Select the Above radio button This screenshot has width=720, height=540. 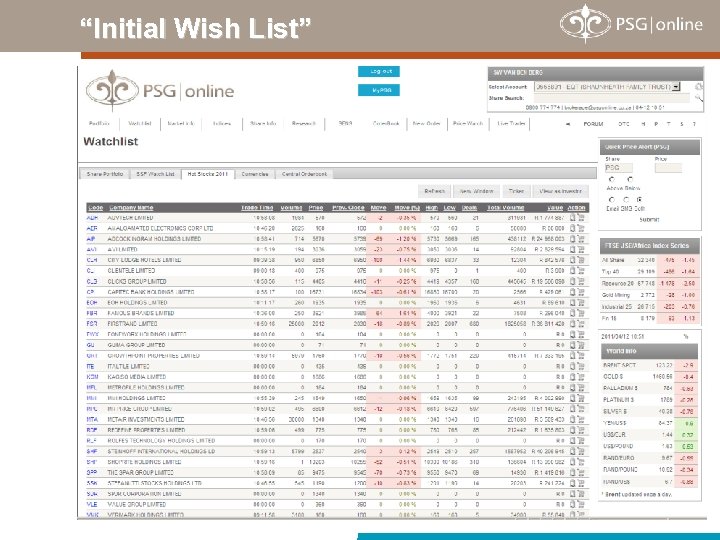coord(612,180)
